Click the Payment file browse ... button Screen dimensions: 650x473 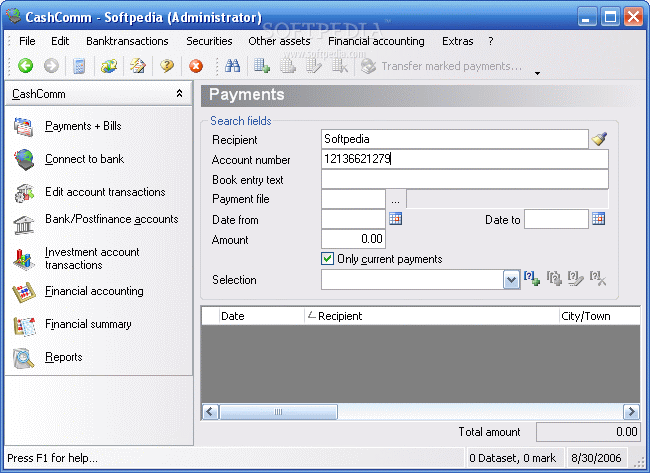395,199
